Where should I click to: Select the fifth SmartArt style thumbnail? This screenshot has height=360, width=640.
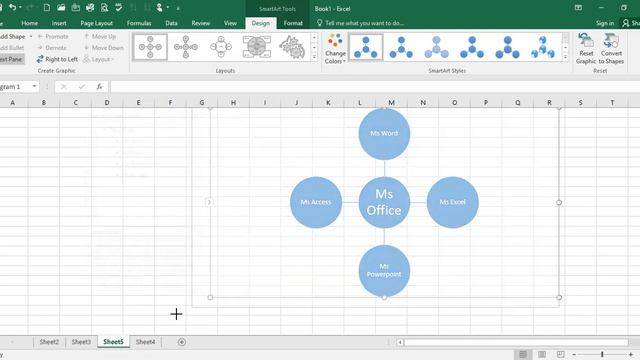tap(507, 47)
